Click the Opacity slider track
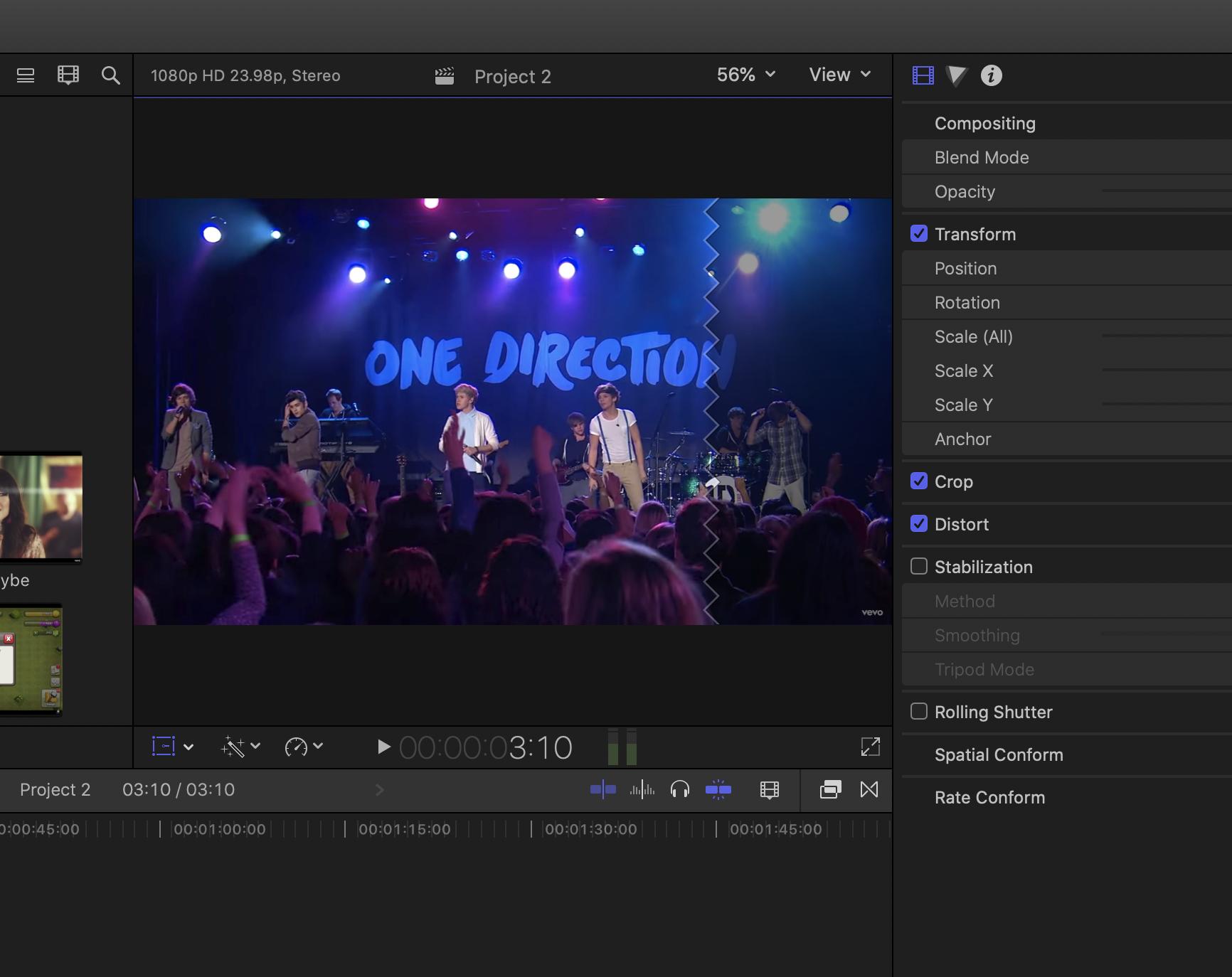1232x977 pixels. pos(1167,191)
